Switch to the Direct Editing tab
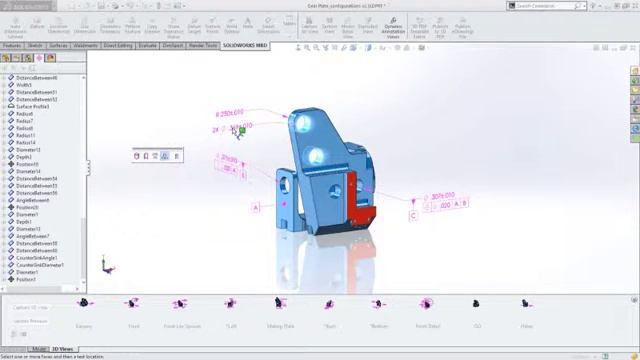The image size is (640, 360). [x=118, y=46]
